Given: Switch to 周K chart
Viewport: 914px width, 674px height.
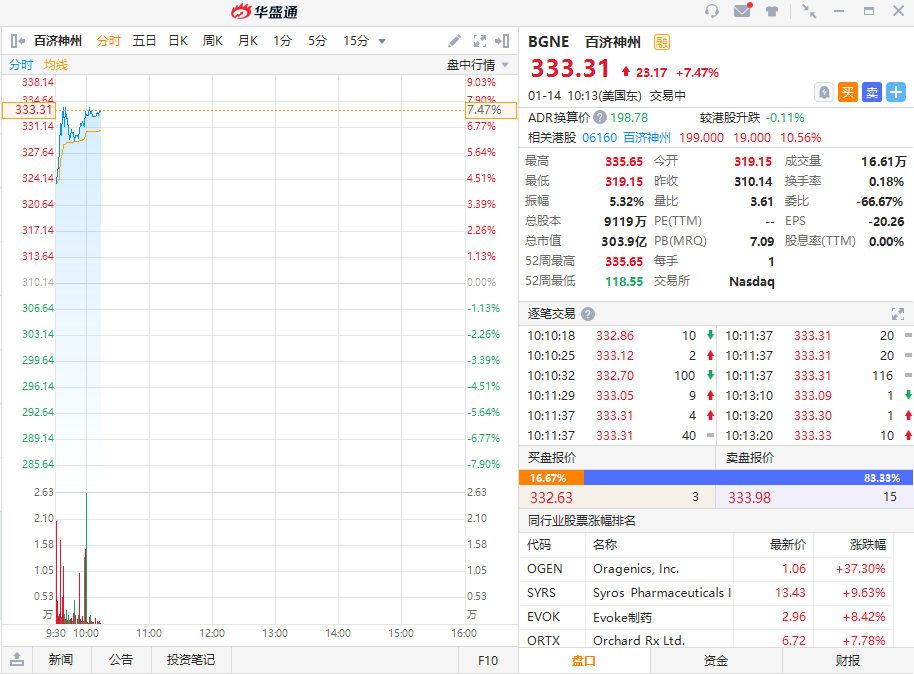Looking at the screenshot, I should (213, 41).
